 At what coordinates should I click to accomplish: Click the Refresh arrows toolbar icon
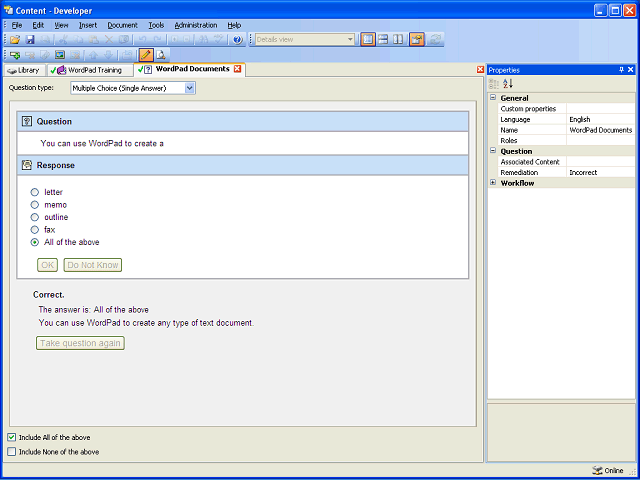coord(436,40)
